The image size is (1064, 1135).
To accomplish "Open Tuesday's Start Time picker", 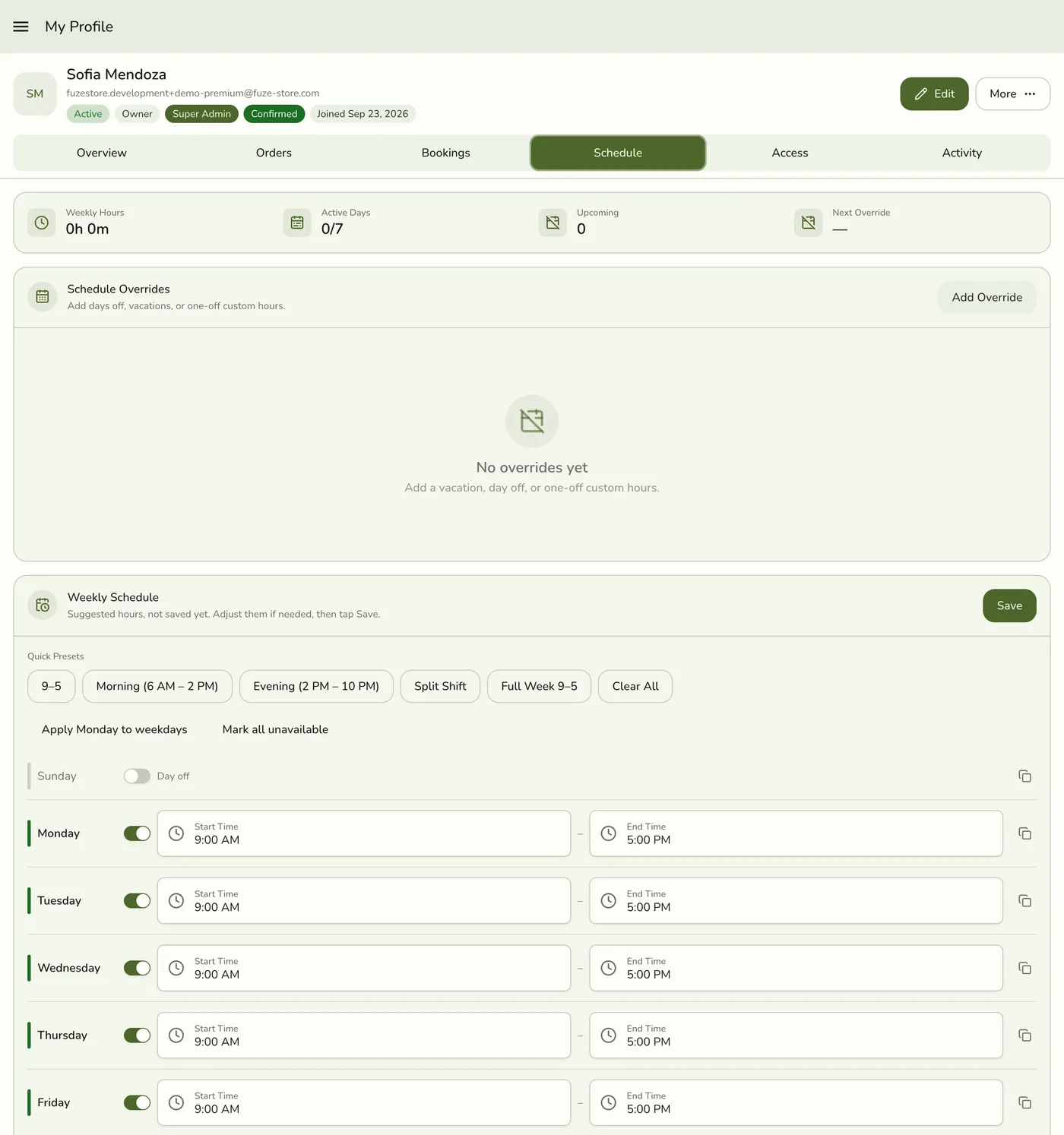I will coord(364,900).
